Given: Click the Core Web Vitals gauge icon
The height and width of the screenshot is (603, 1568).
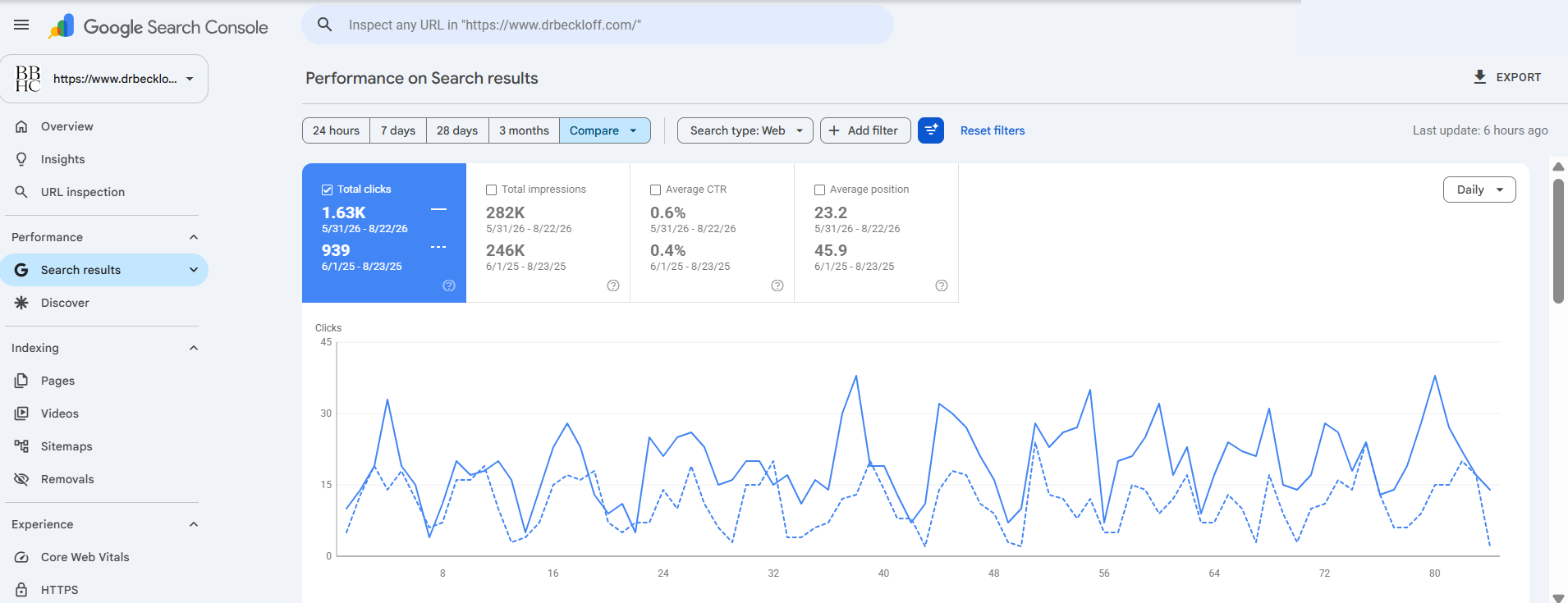Looking at the screenshot, I should point(21,557).
